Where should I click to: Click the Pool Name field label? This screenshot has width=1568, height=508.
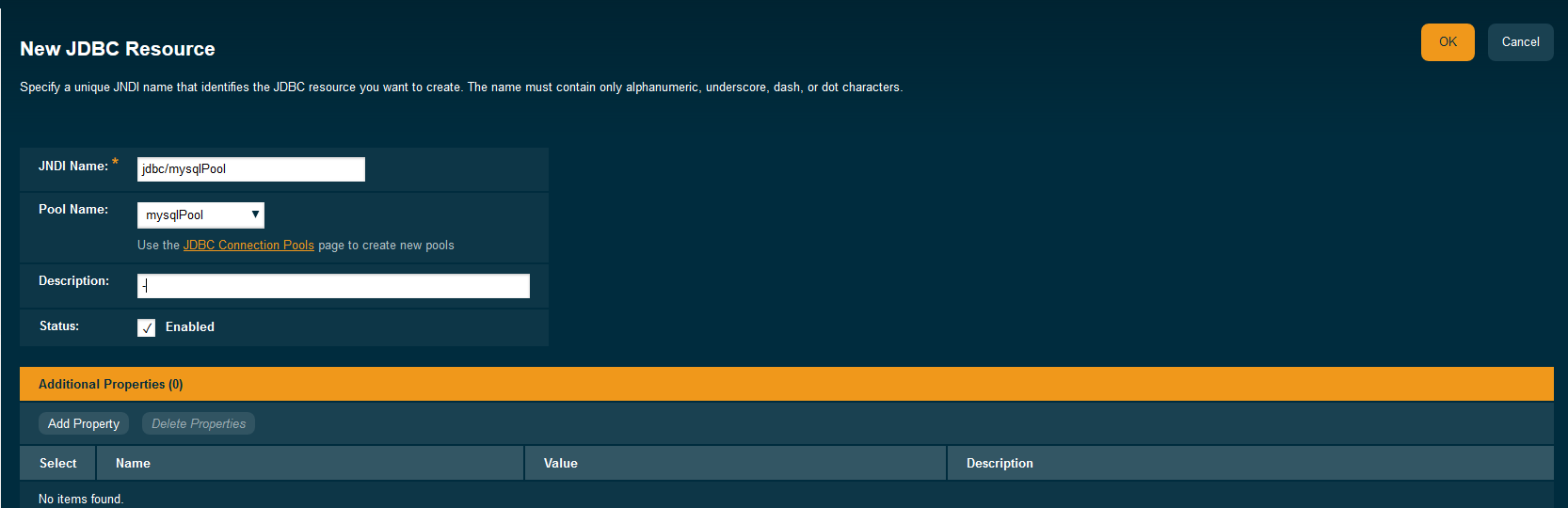[73, 210]
